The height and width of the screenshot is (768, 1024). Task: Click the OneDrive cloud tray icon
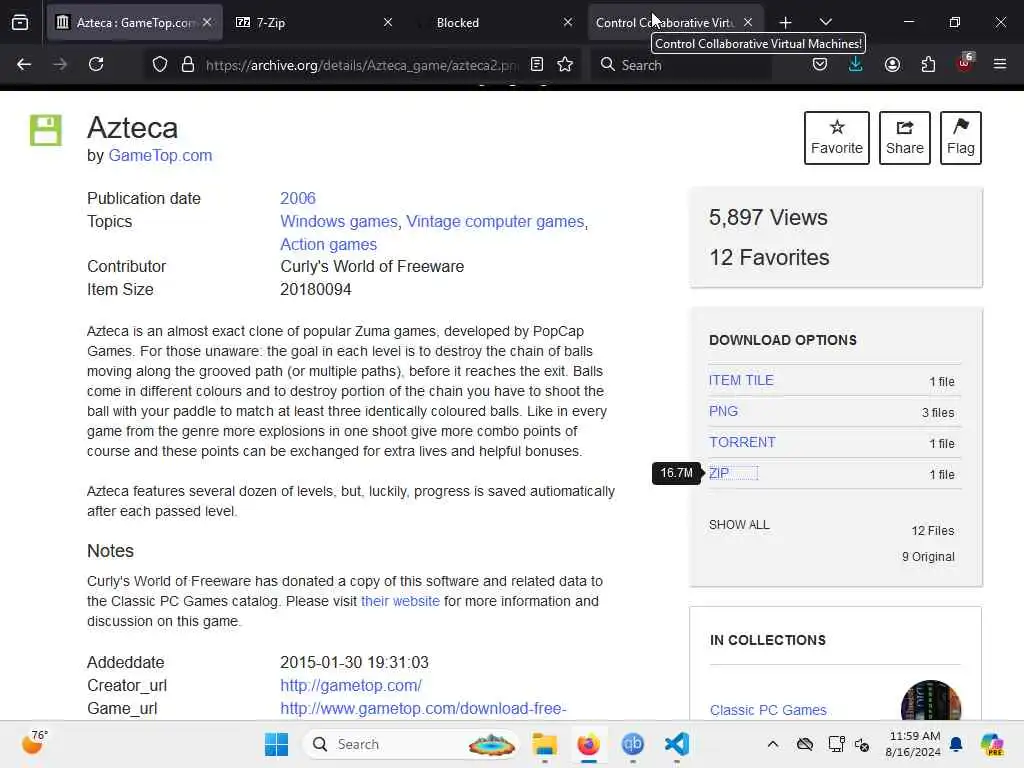click(805, 744)
